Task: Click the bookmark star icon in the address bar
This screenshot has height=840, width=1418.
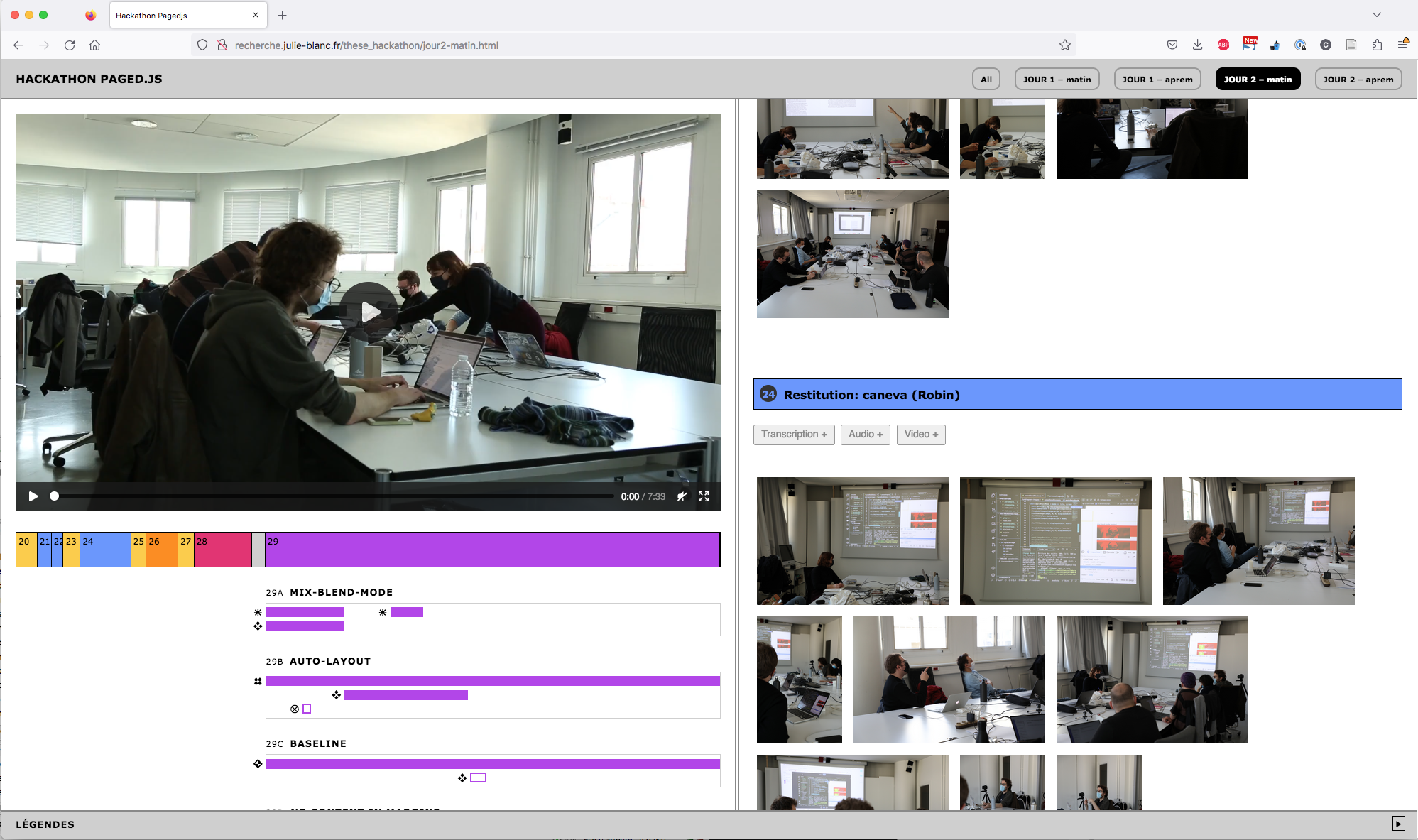Action: (x=1064, y=45)
